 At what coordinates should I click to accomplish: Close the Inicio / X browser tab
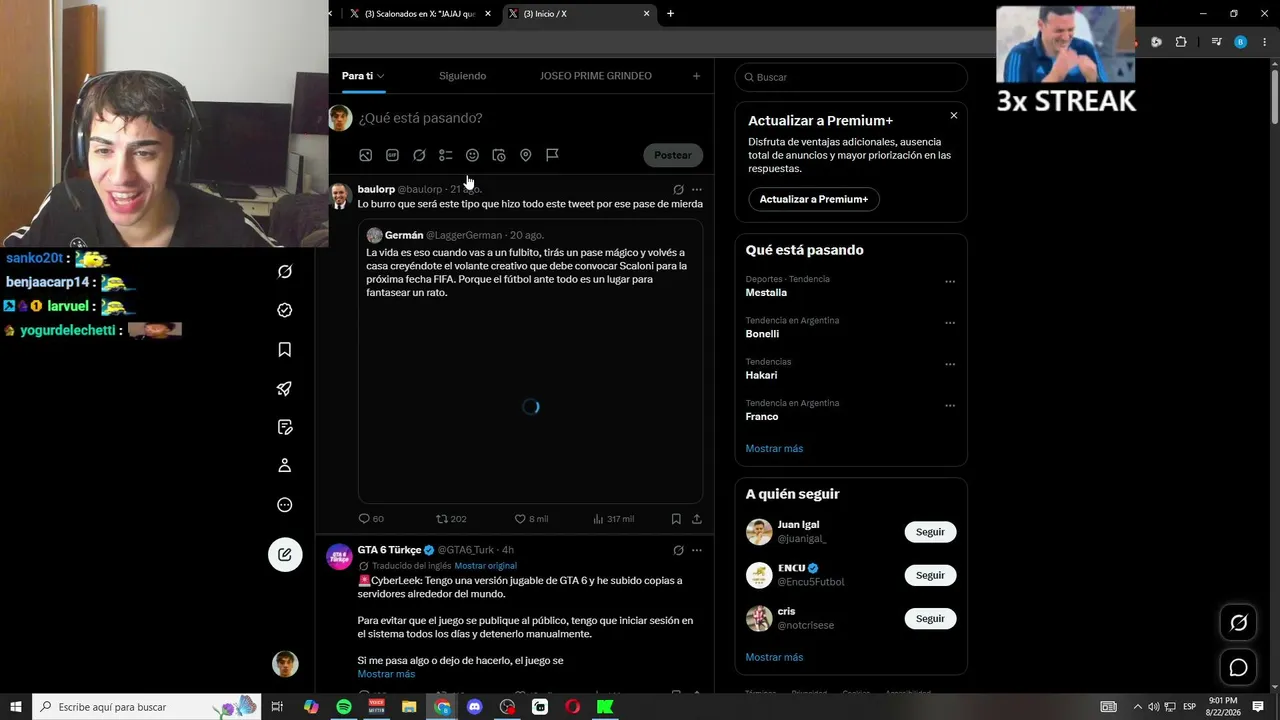pyautogui.click(x=646, y=14)
